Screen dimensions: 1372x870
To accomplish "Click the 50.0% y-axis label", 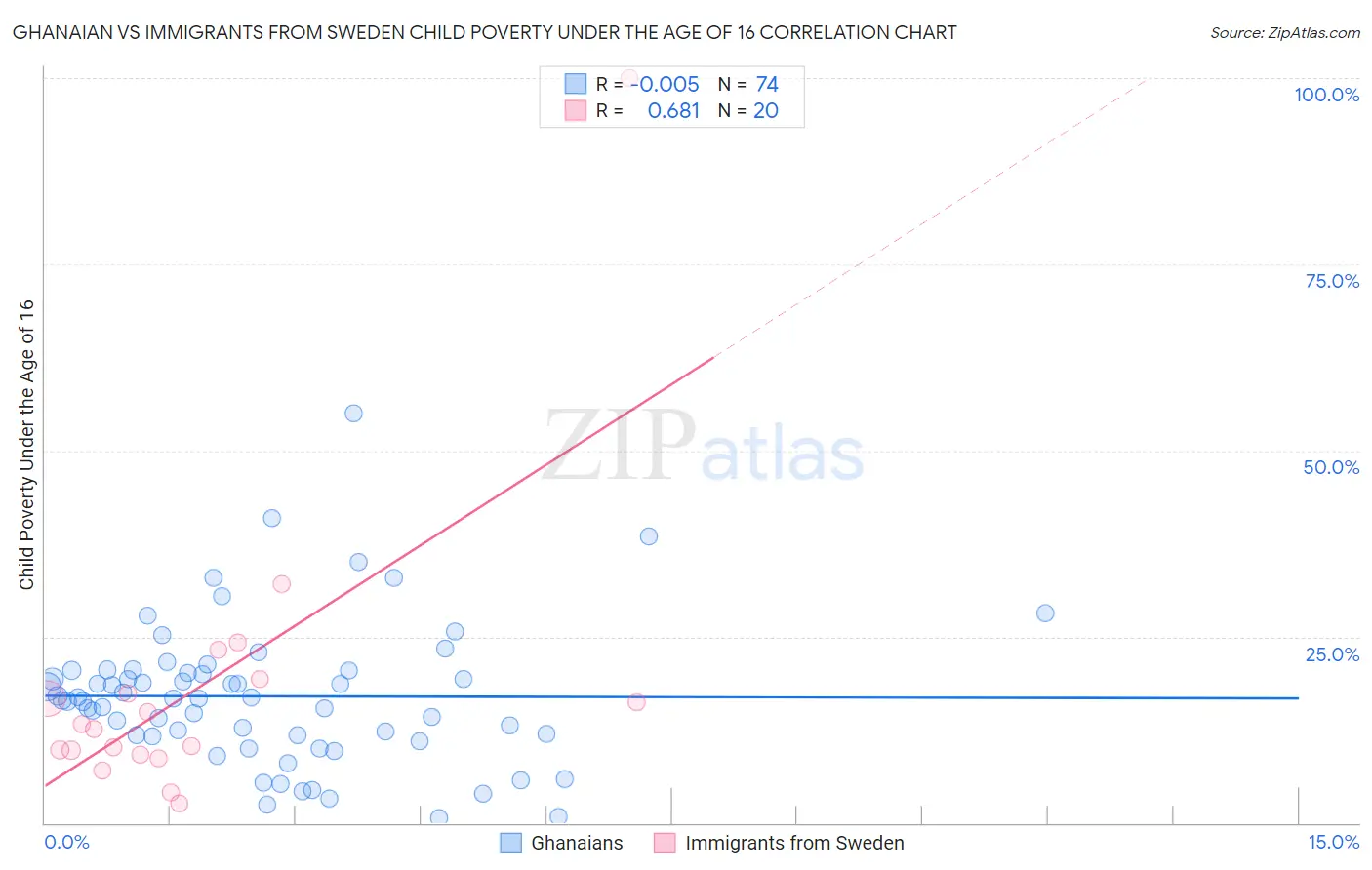I will tap(1331, 467).
